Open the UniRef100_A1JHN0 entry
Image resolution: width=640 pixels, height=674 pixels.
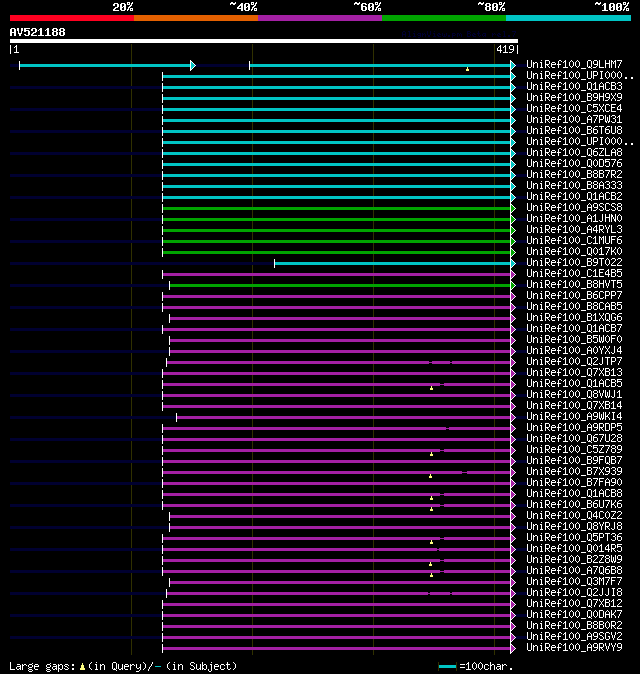[574, 218]
